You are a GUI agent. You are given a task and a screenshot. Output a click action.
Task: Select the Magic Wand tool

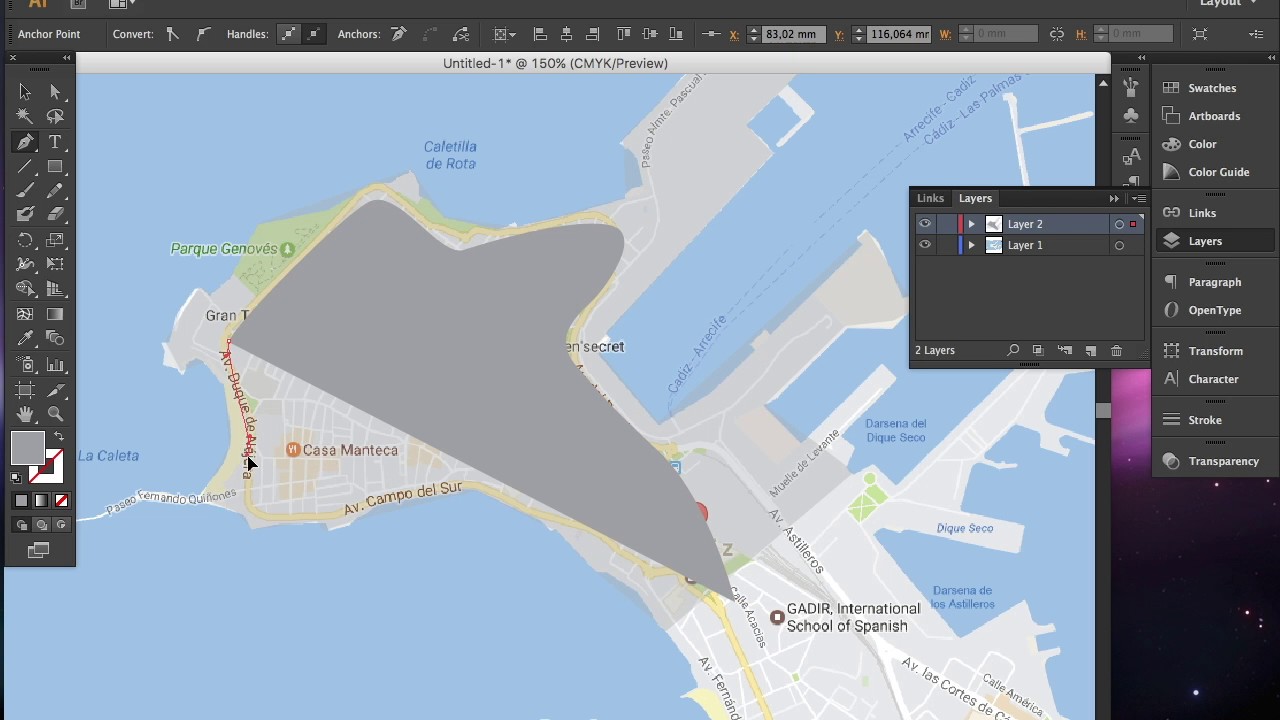(25, 117)
